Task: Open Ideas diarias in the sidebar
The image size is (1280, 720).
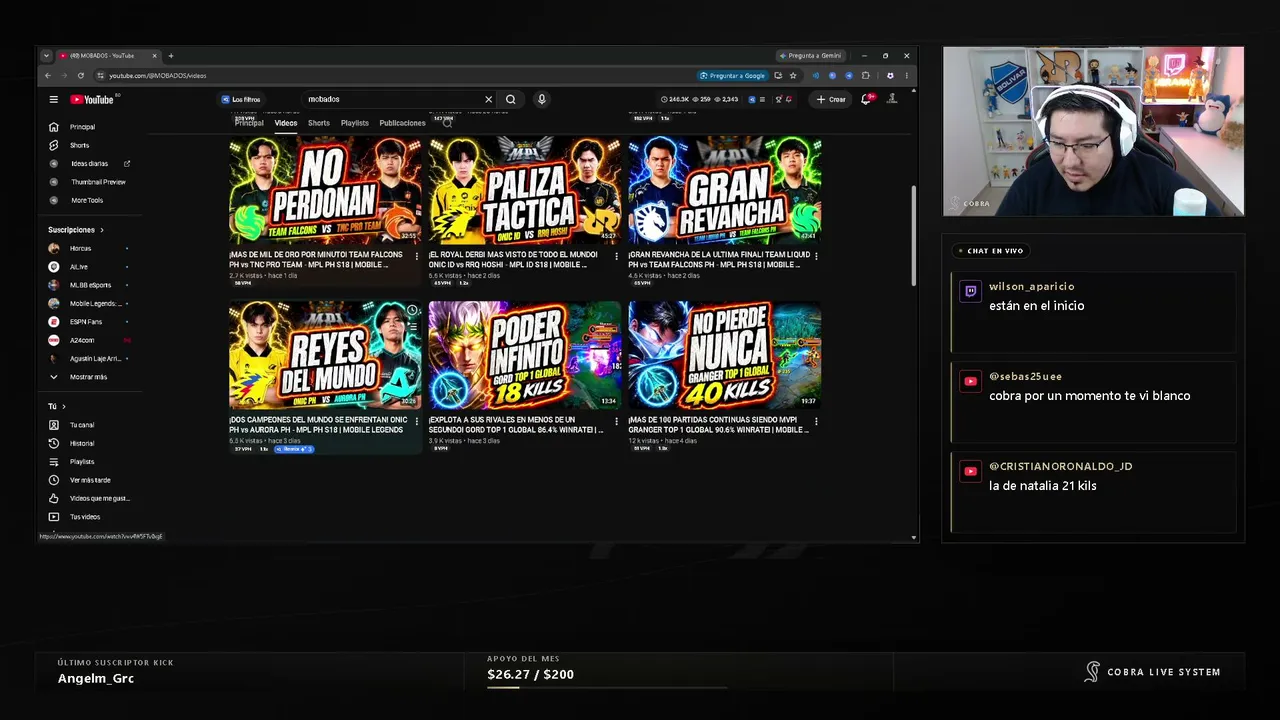Action: pyautogui.click(x=89, y=163)
